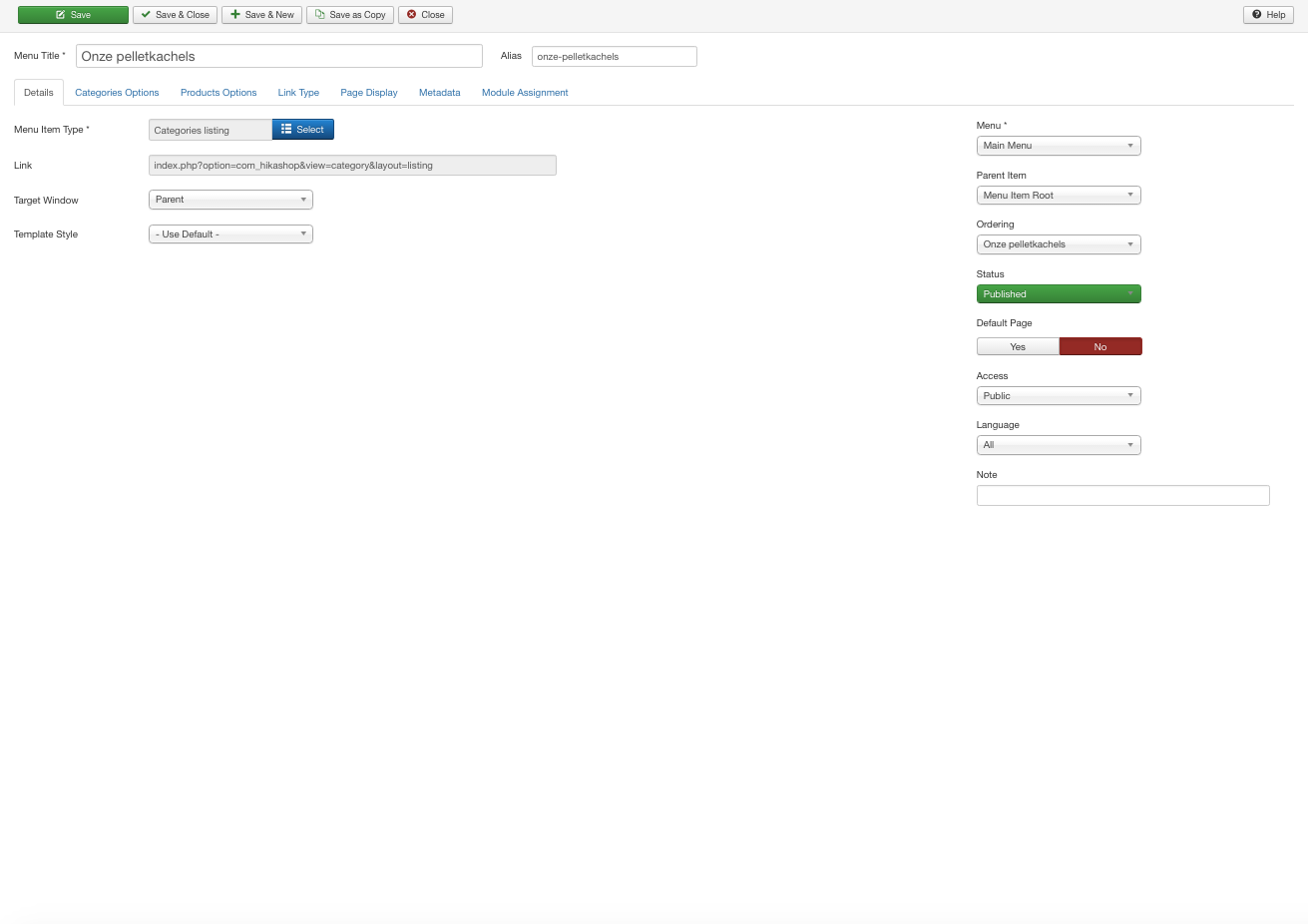
Task: Open the Status dropdown showing Published
Action: (x=1059, y=294)
